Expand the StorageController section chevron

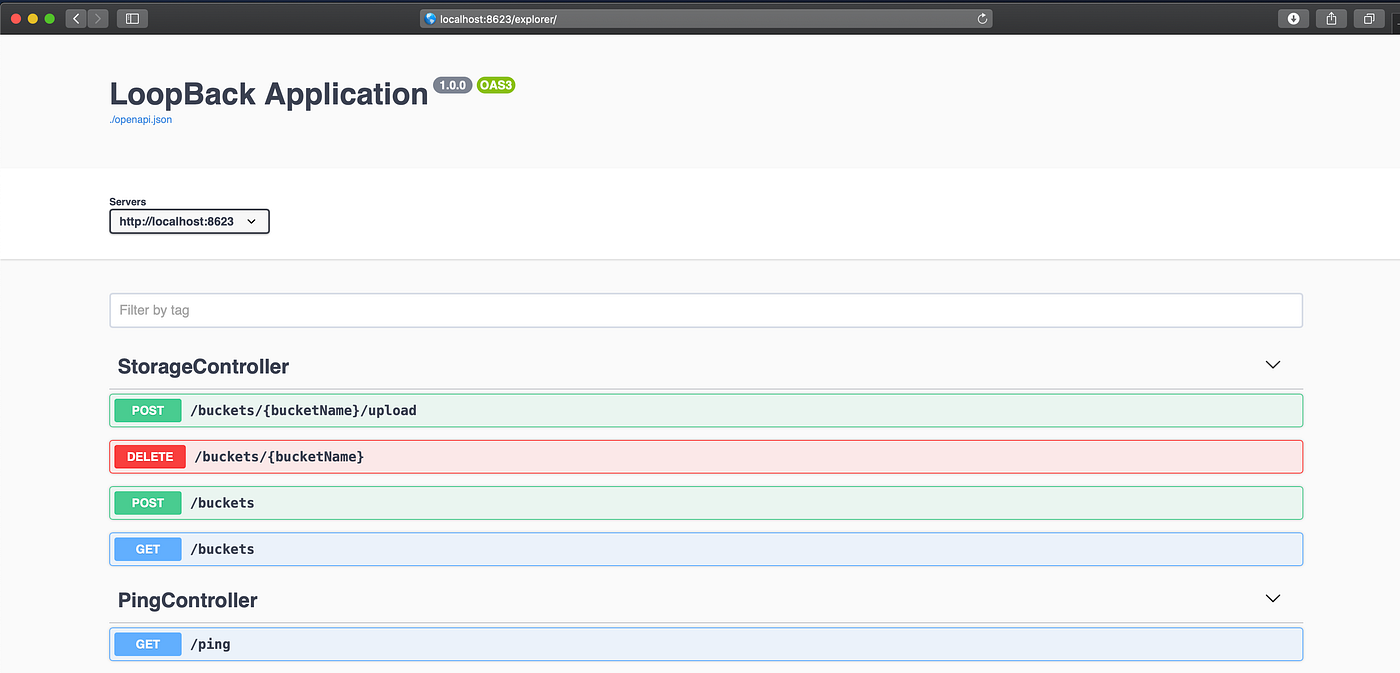(1272, 365)
